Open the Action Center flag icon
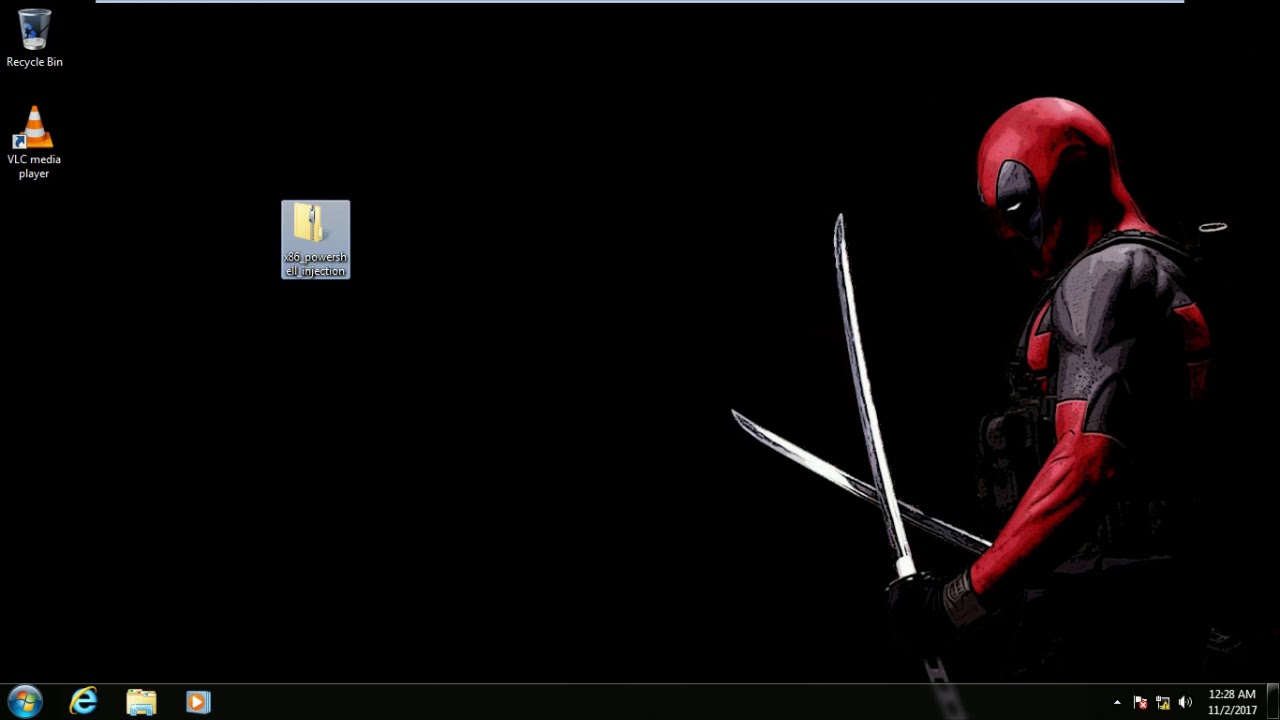The image size is (1280, 720). (1140, 703)
